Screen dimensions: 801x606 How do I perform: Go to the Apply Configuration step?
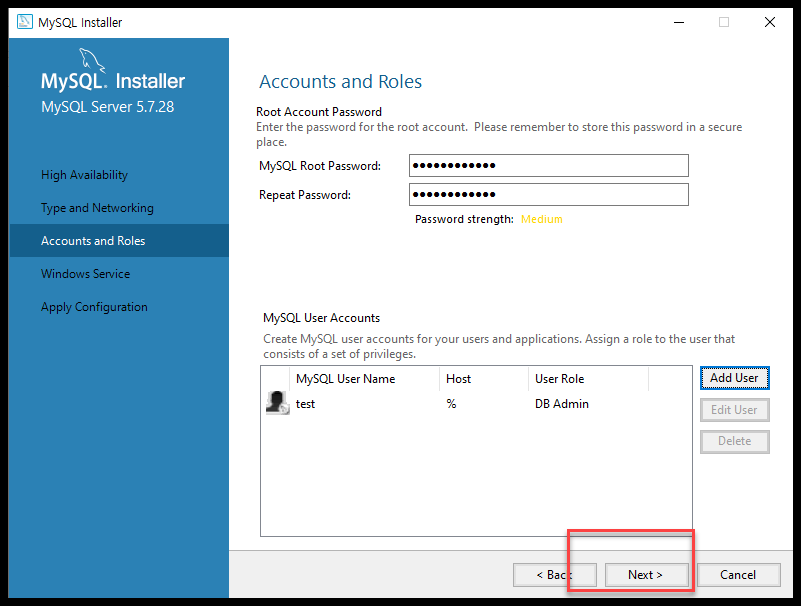click(94, 307)
